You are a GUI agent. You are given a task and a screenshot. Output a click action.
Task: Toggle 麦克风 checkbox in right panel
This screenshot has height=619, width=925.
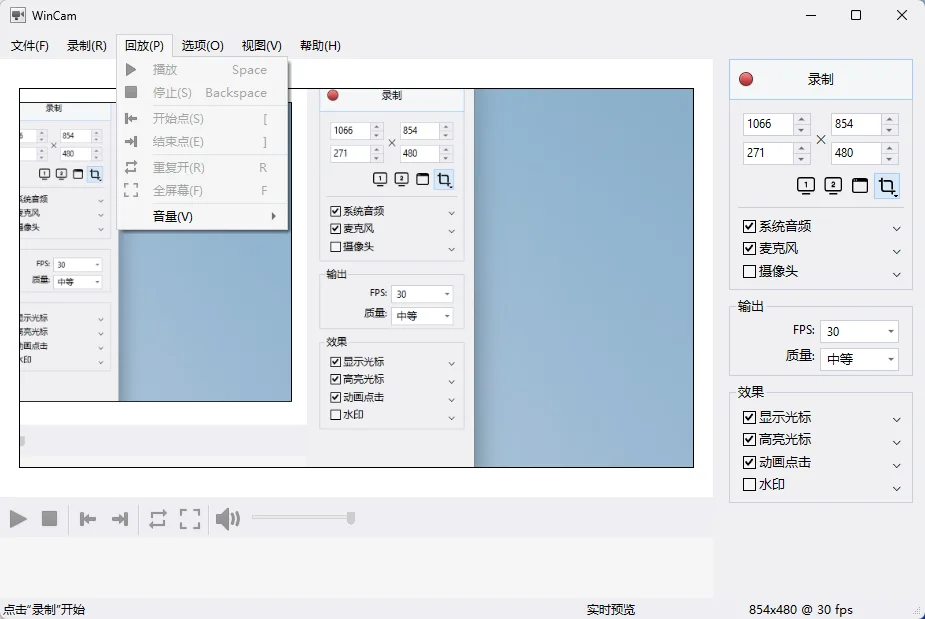[749, 248]
